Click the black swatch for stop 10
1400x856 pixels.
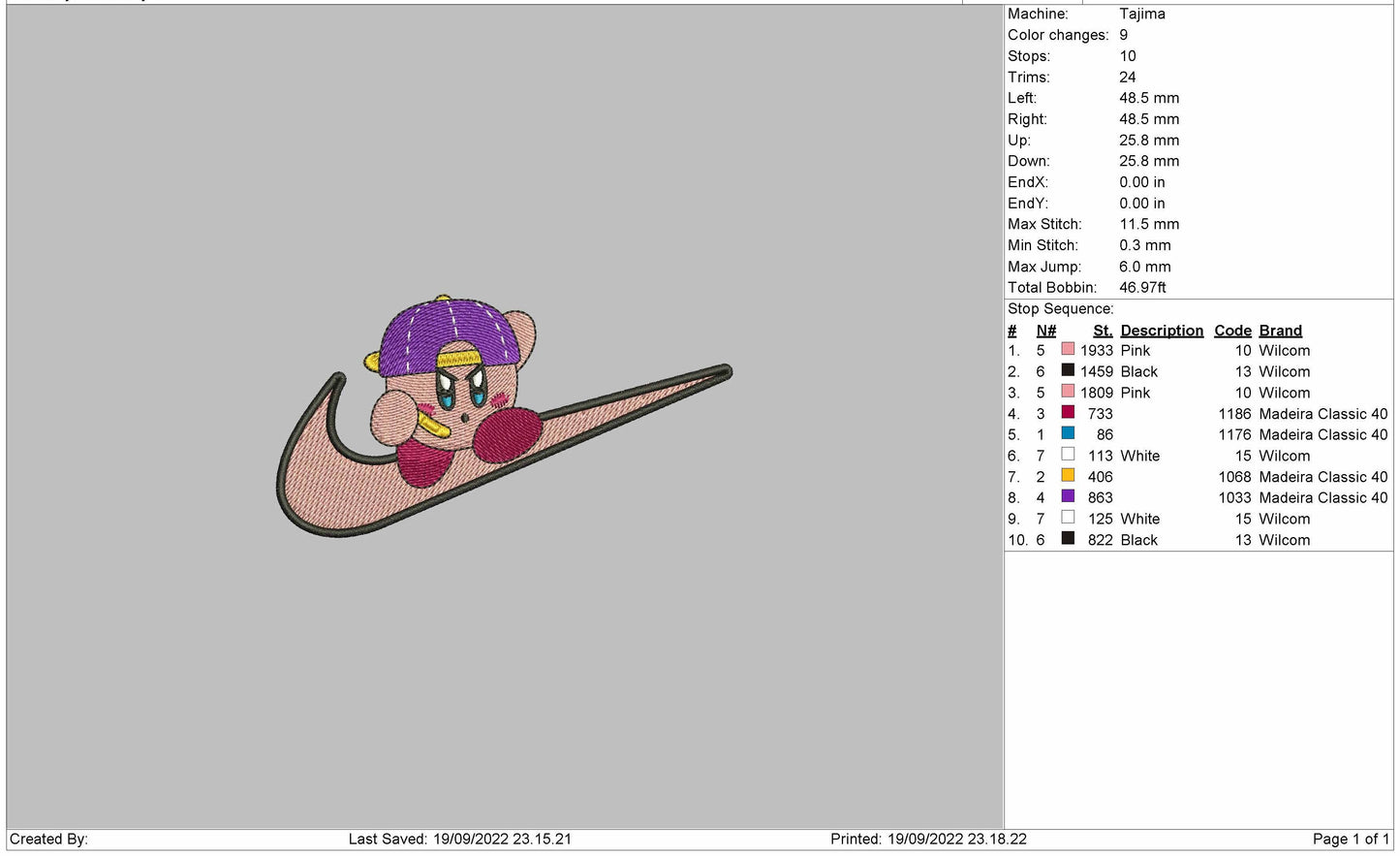1068,539
